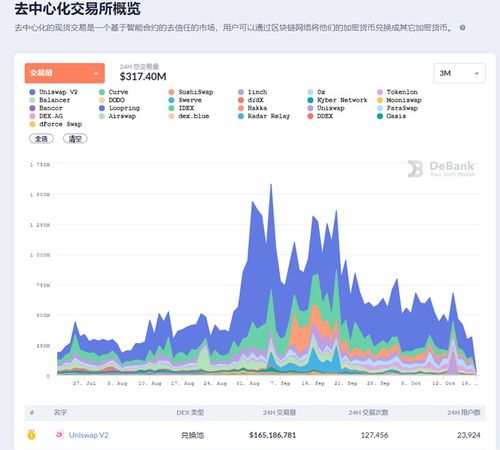Toggle Hakka legend entry
This screenshot has width=500, height=450.
tap(253, 108)
